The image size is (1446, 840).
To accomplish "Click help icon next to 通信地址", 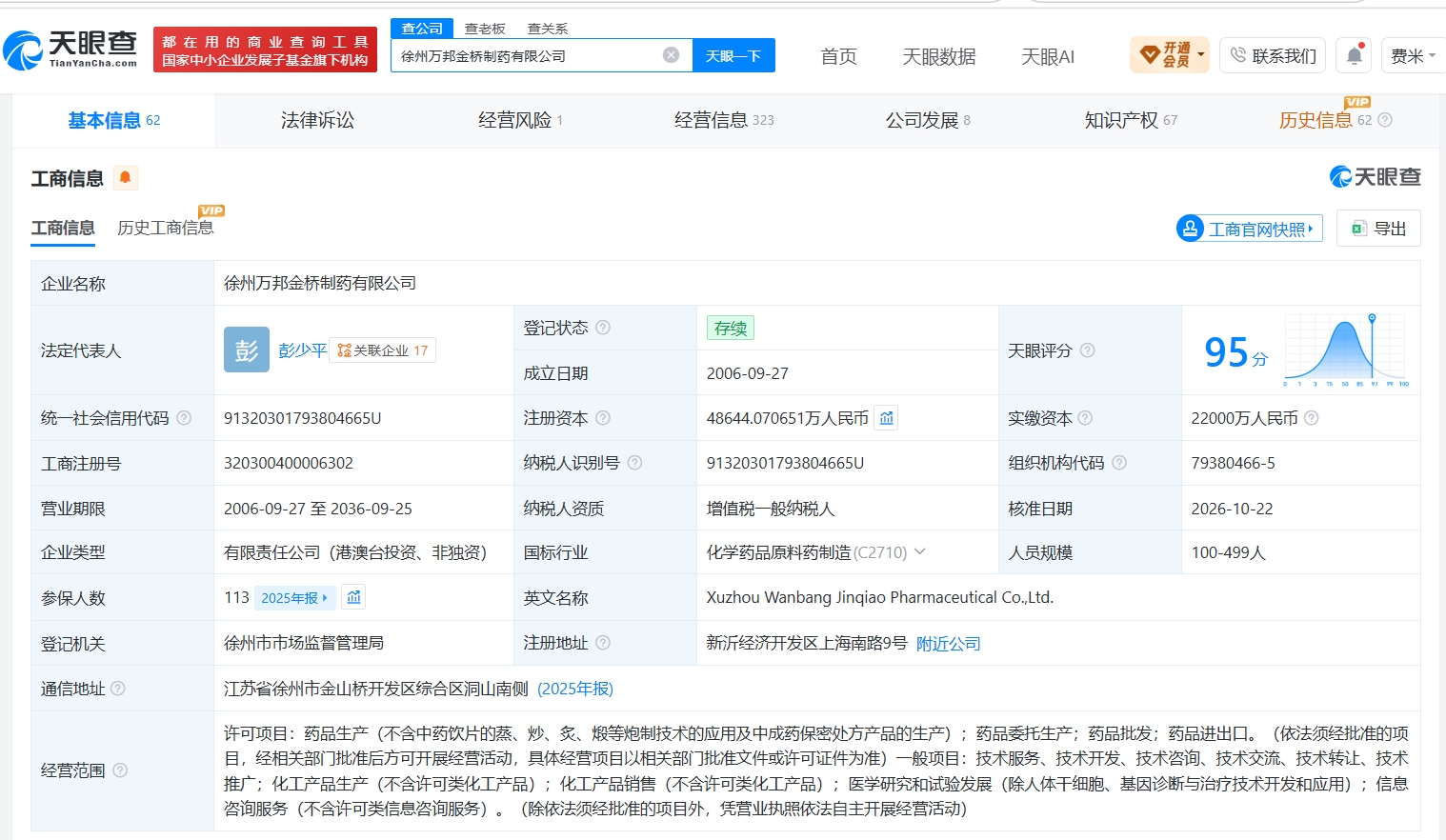I will click(118, 688).
